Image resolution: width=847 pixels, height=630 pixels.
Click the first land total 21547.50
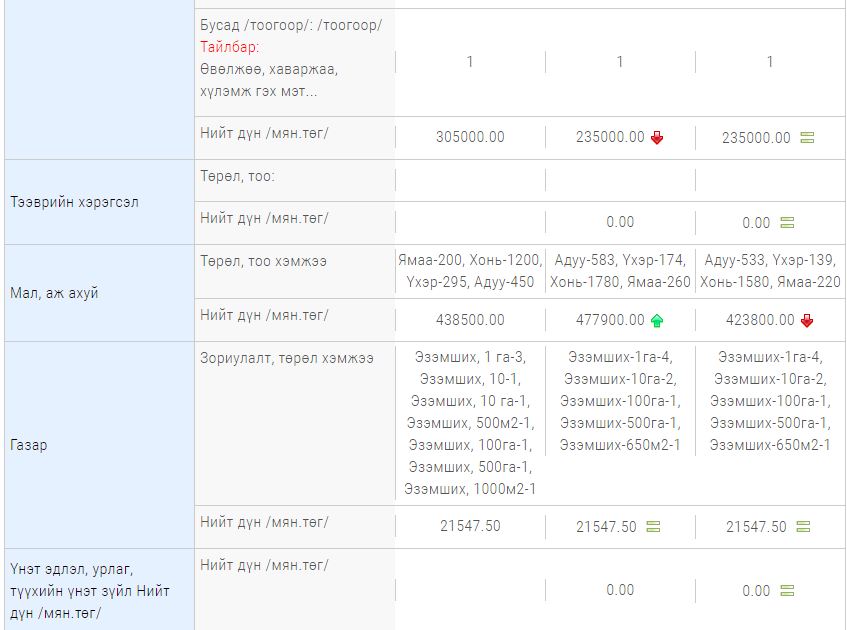pyautogui.click(x=470, y=526)
